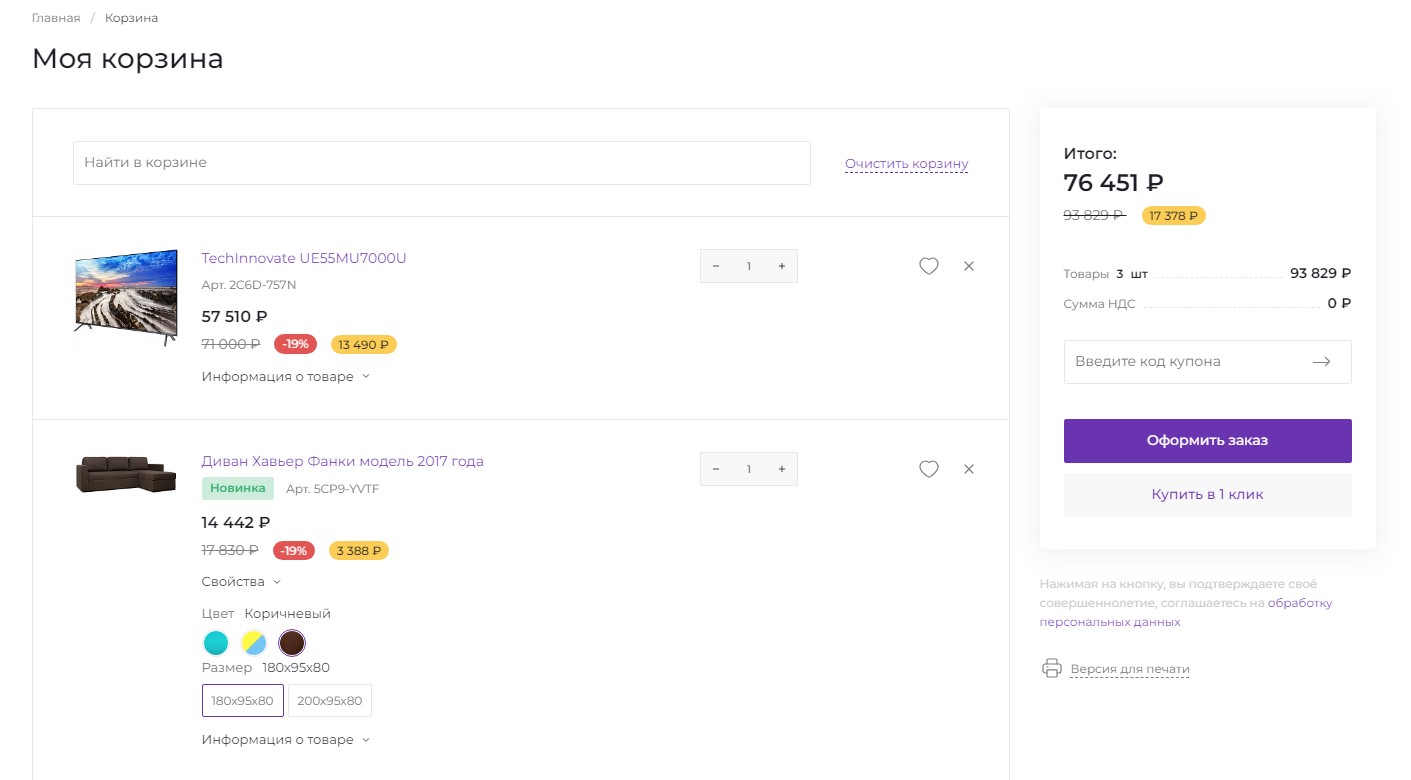Increase TechInnovate TV quantity with plus
This screenshot has height=780, width=1411.
[x=781, y=266]
